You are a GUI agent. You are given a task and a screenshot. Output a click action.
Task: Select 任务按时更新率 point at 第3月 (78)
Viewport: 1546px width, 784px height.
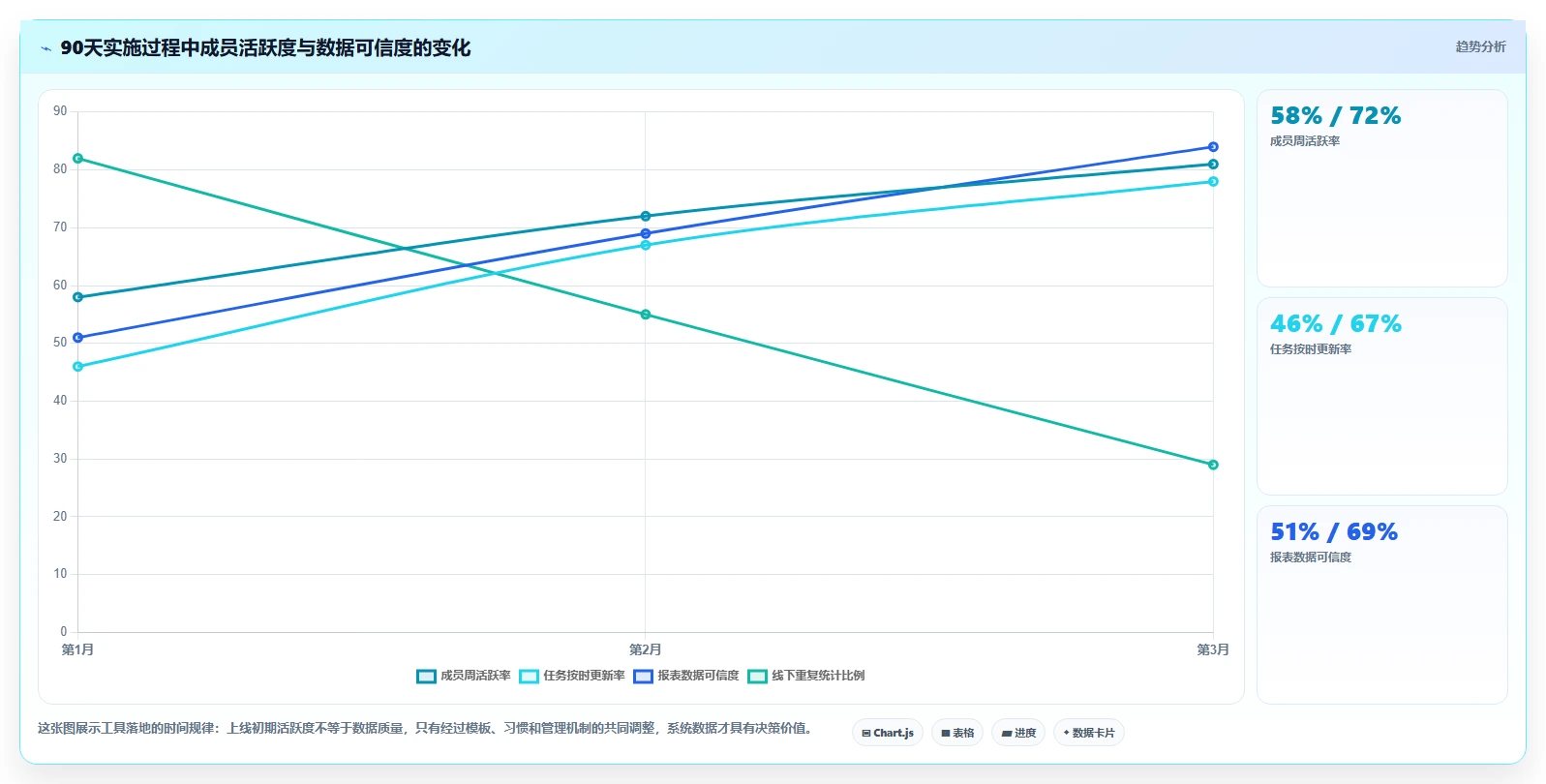point(1213,182)
